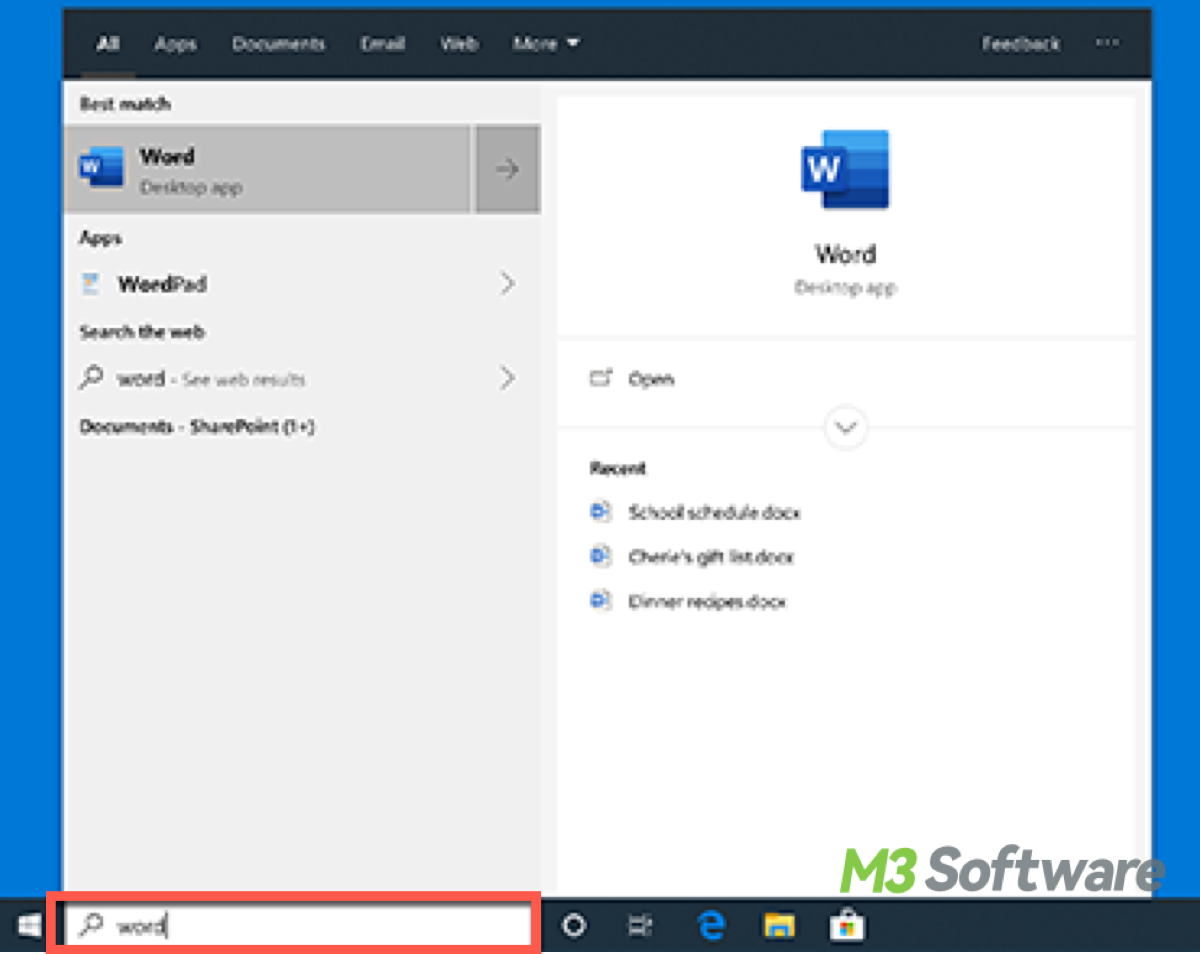Click the Word icon in best match

tap(101, 168)
